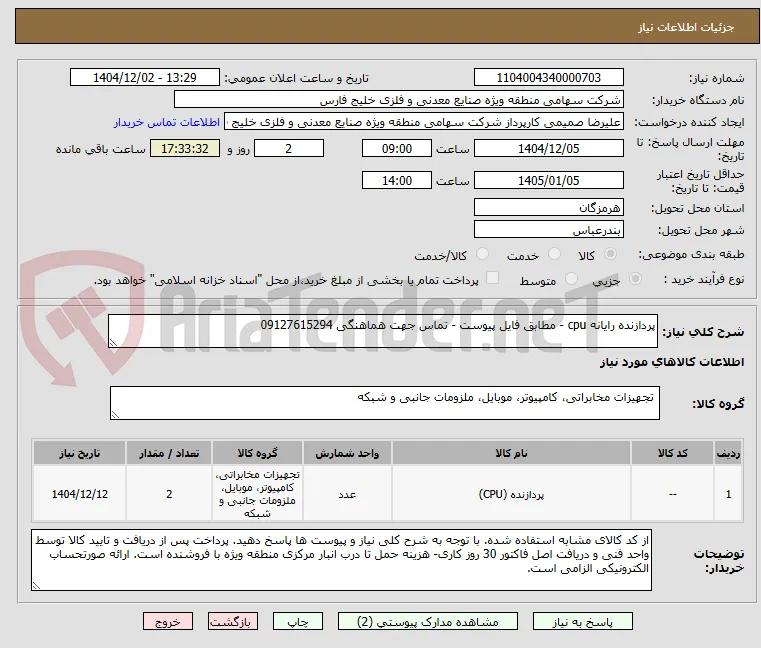Click the buyer organization name field

[x=398, y=100]
